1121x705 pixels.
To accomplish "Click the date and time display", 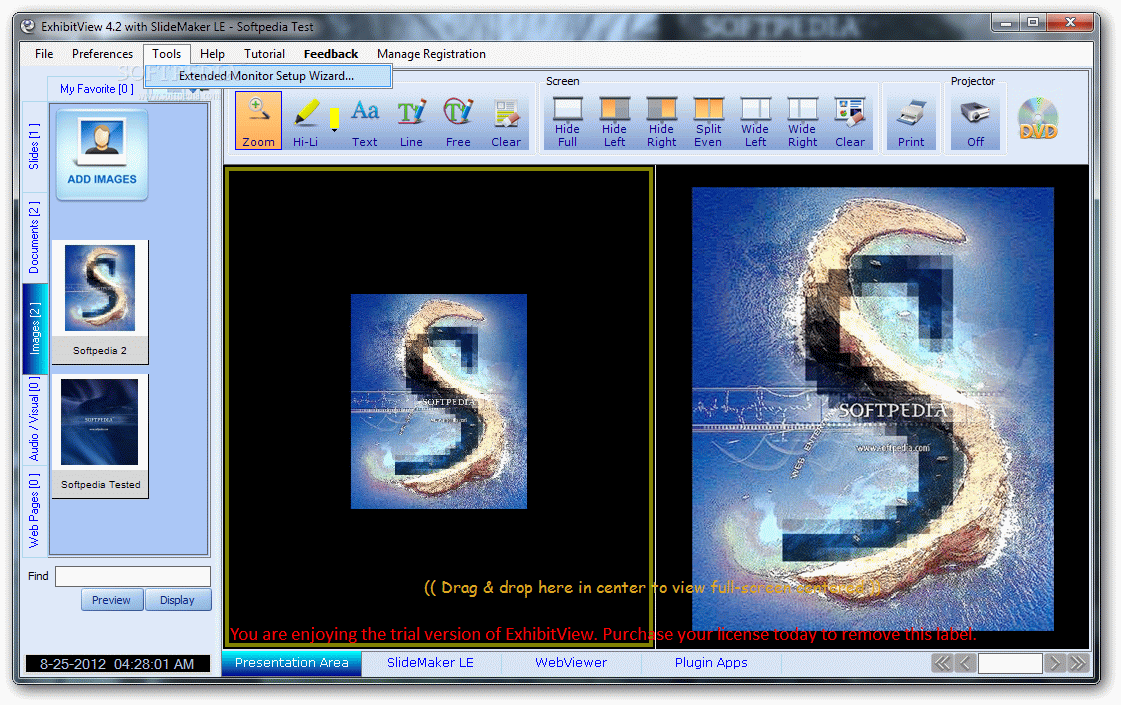I will 117,664.
